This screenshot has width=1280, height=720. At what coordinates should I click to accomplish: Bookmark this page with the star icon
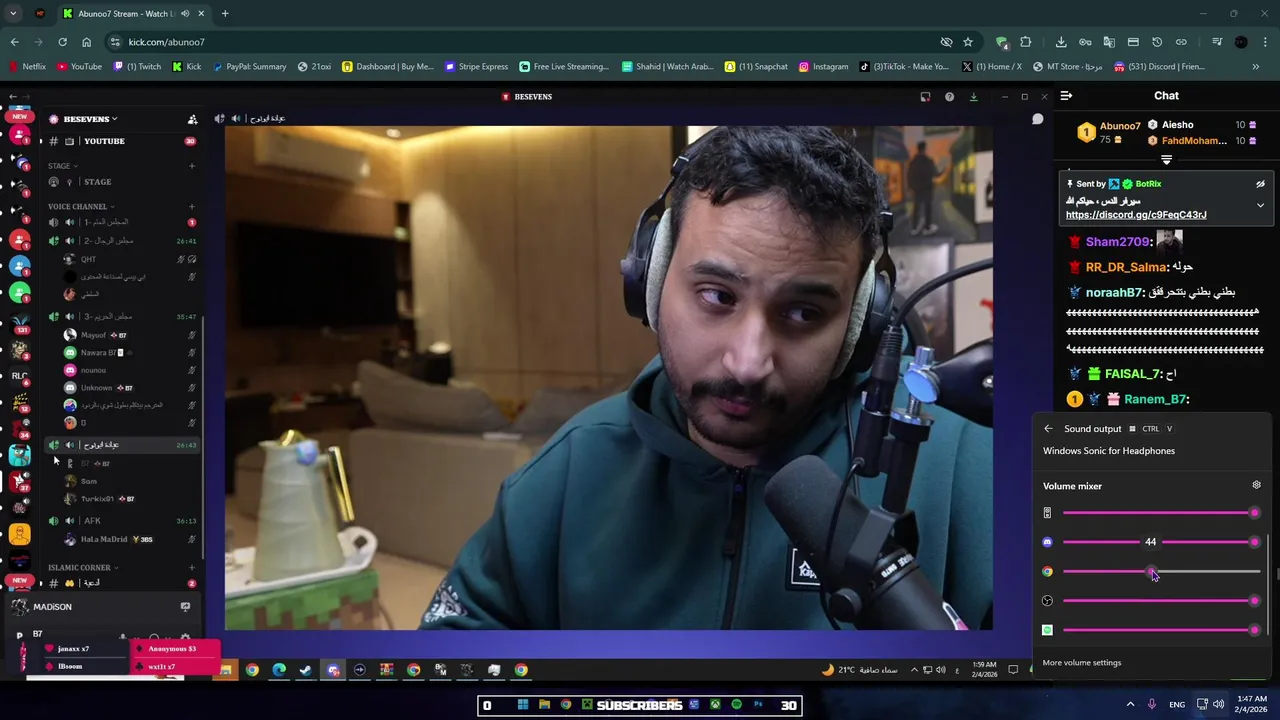pos(968,42)
